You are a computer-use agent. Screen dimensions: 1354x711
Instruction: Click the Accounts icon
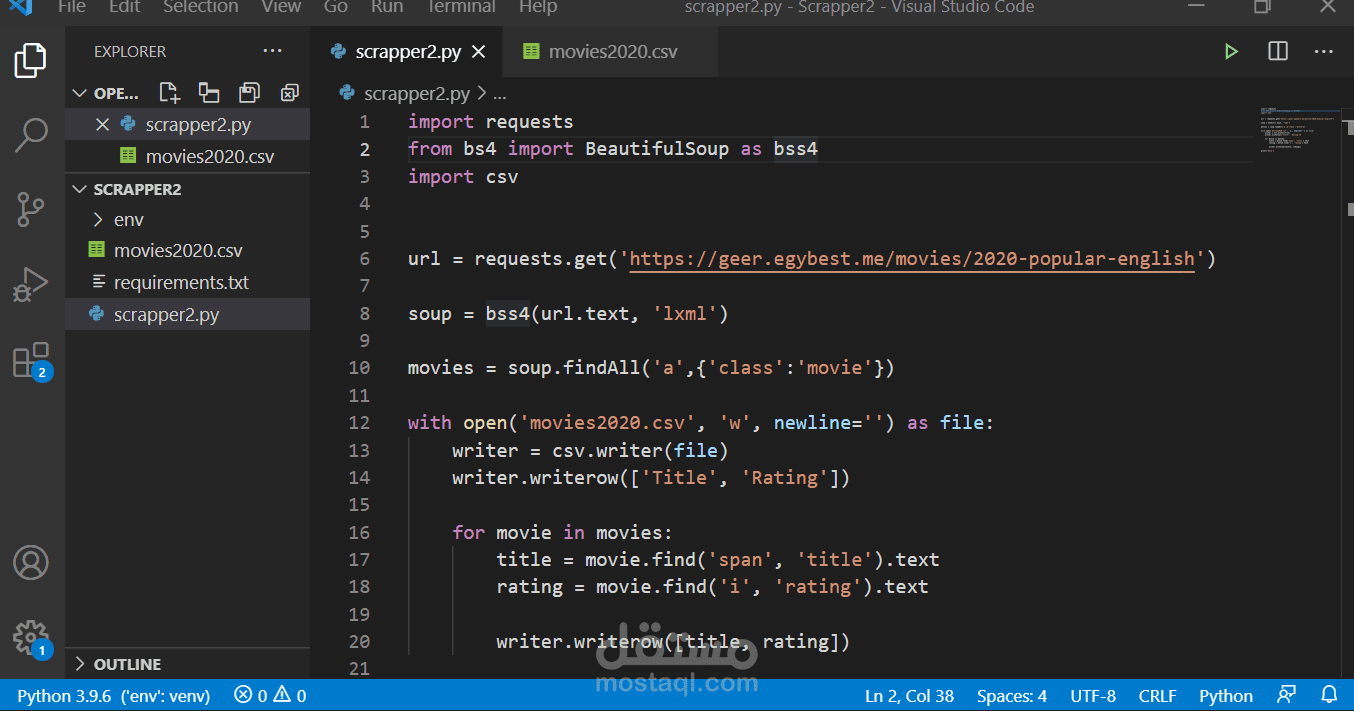tap(31, 563)
